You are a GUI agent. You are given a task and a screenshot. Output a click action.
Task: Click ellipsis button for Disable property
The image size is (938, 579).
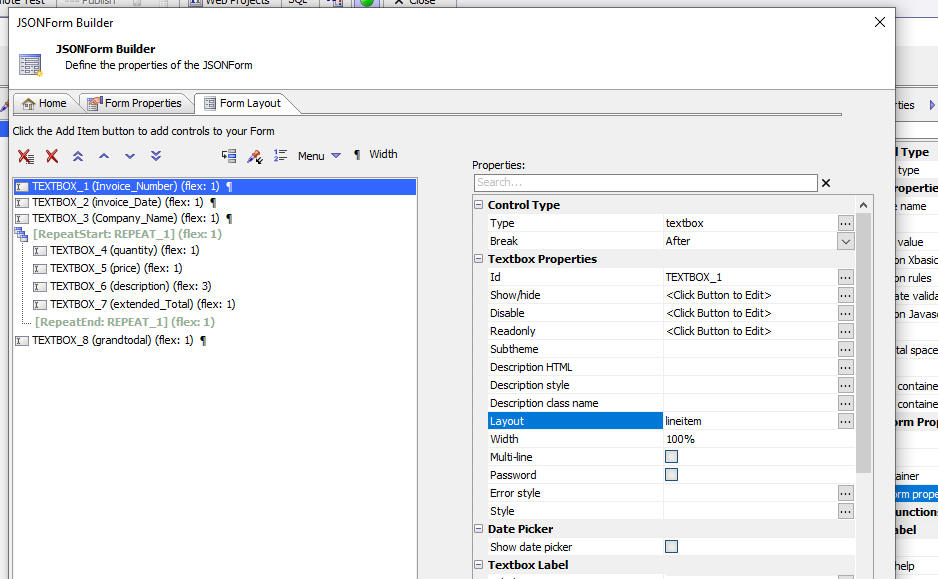[845, 313]
